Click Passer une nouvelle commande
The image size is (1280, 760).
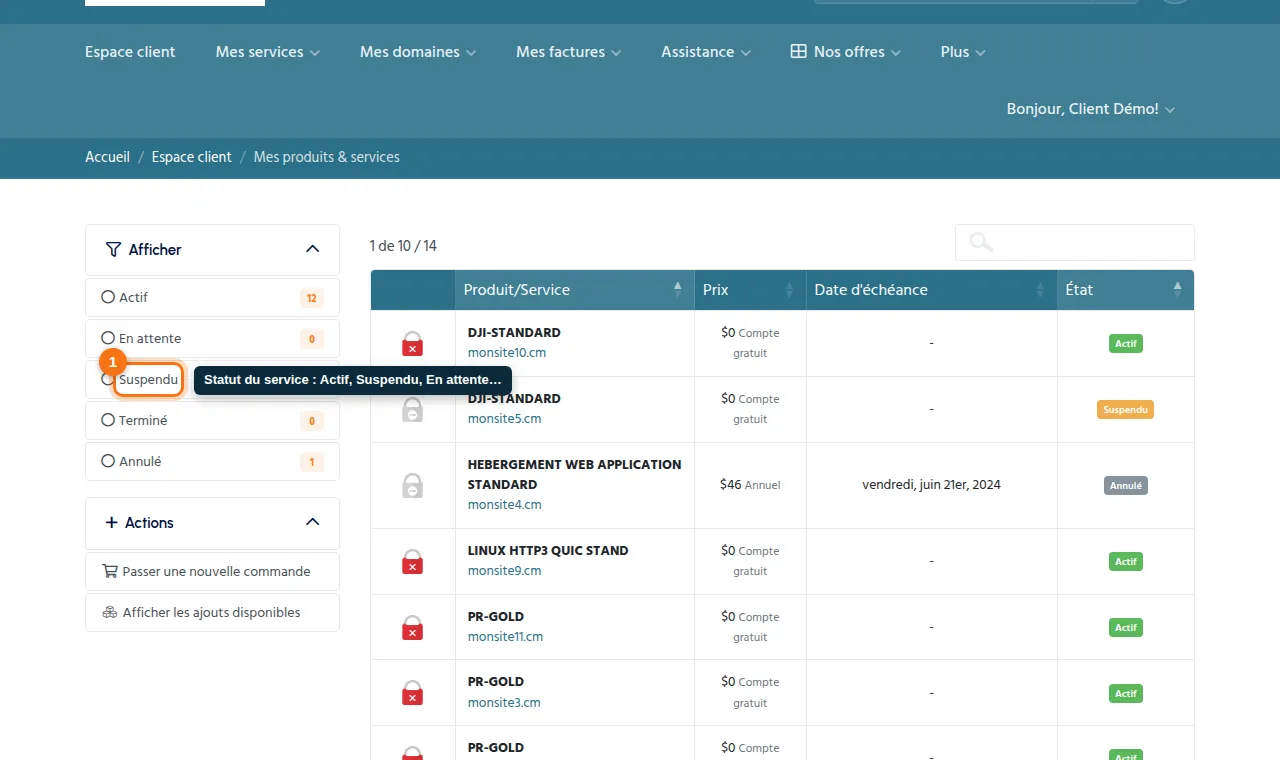(212, 572)
